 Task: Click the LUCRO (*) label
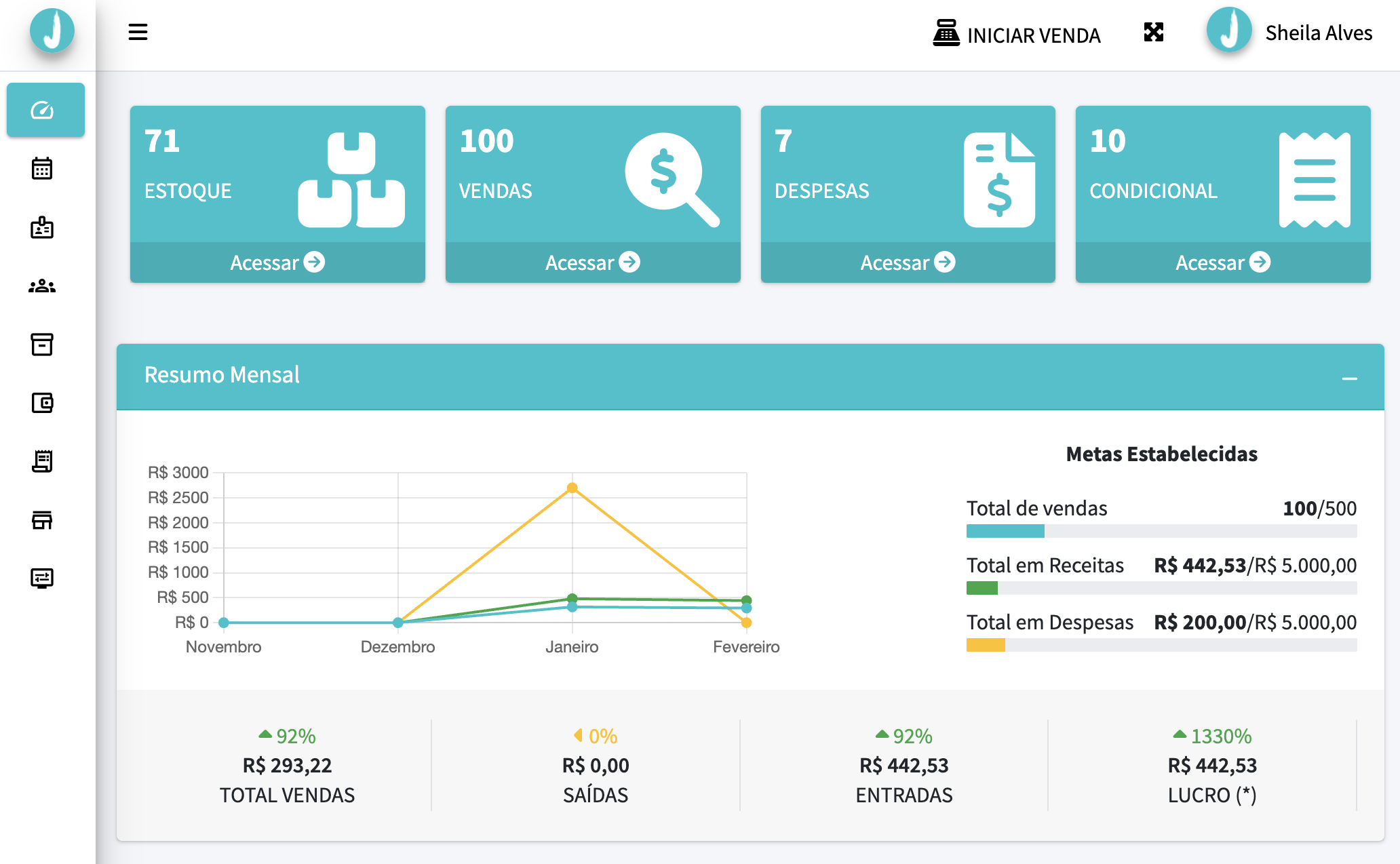[1212, 795]
